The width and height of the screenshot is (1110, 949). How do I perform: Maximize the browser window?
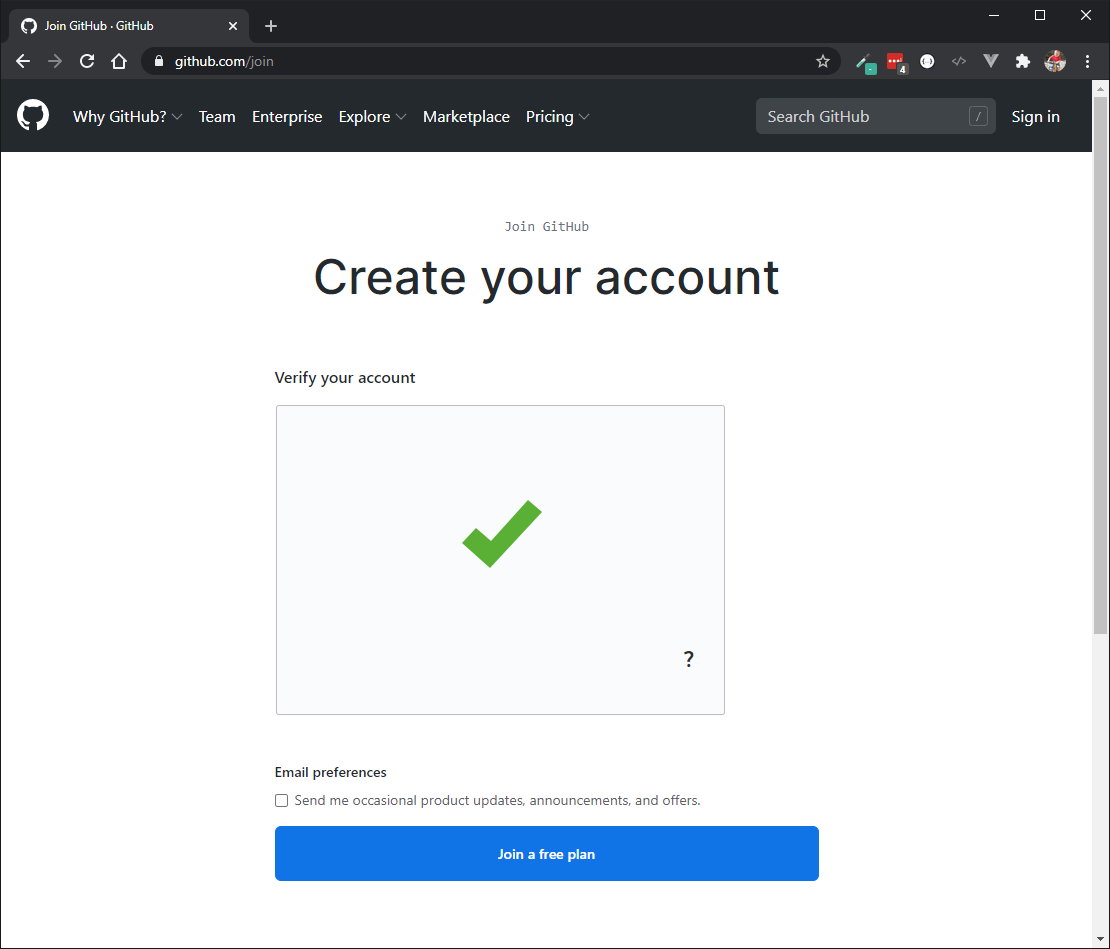1040,15
